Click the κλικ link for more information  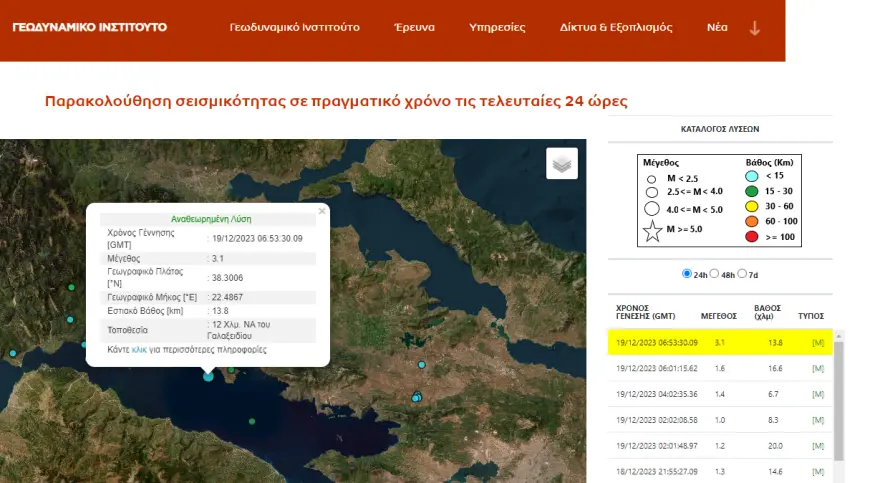[139, 350]
